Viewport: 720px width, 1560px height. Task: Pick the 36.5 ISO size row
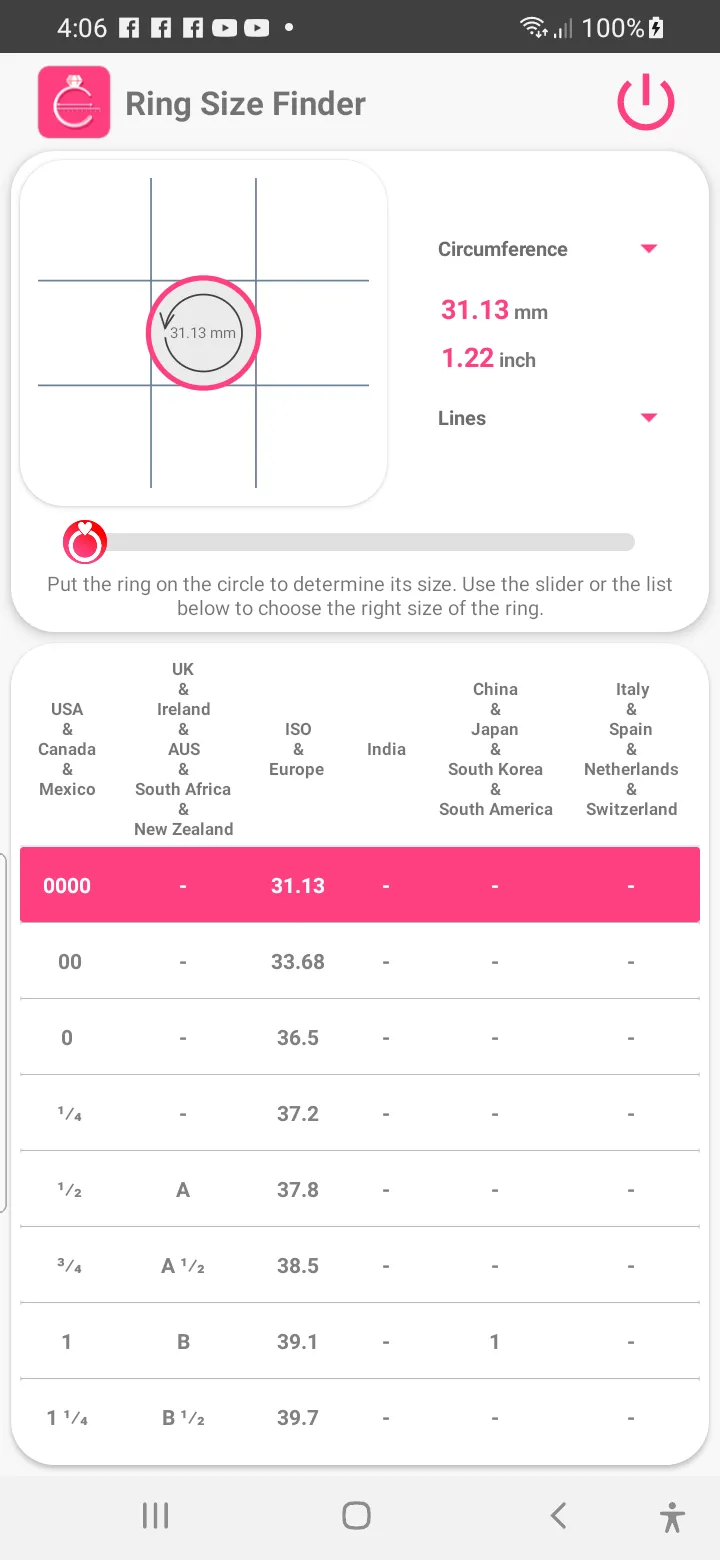click(360, 1037)
